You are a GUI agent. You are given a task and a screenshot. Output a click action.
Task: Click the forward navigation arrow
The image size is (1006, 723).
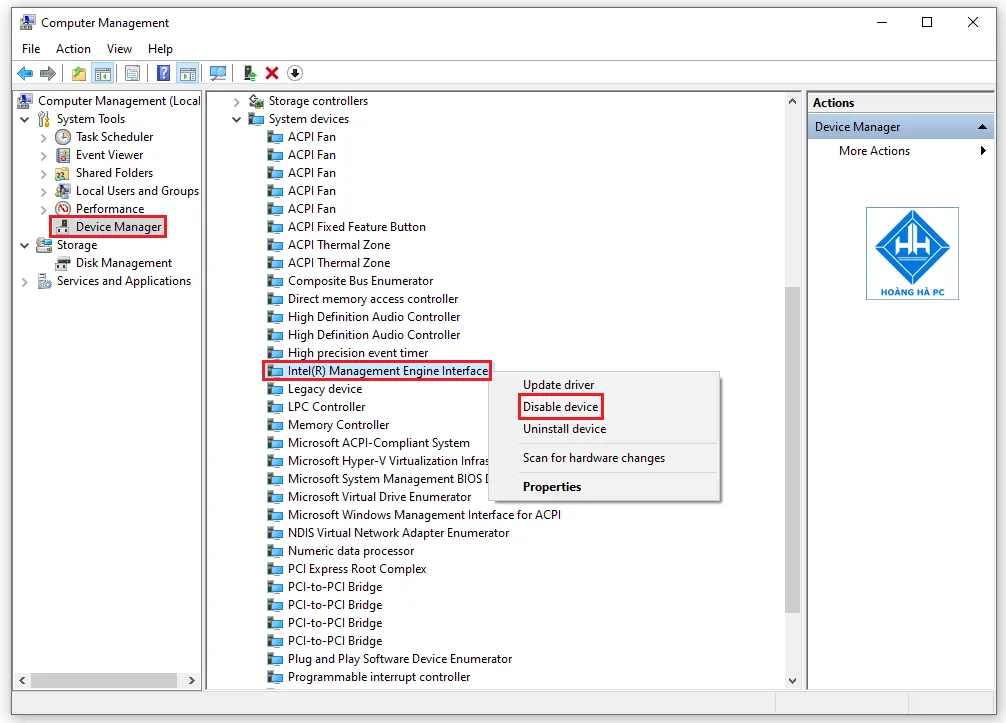coord(47,72)
